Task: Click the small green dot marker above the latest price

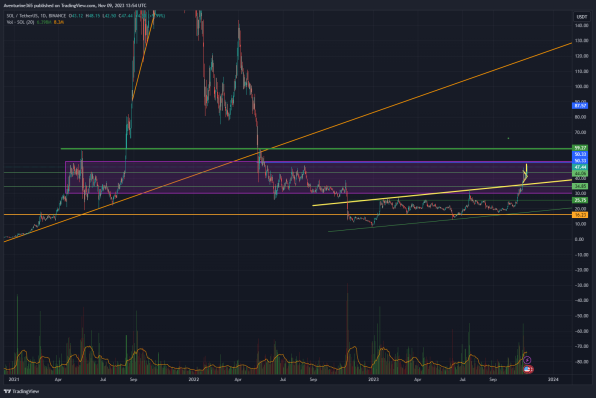Action: (x=508, y=138)
